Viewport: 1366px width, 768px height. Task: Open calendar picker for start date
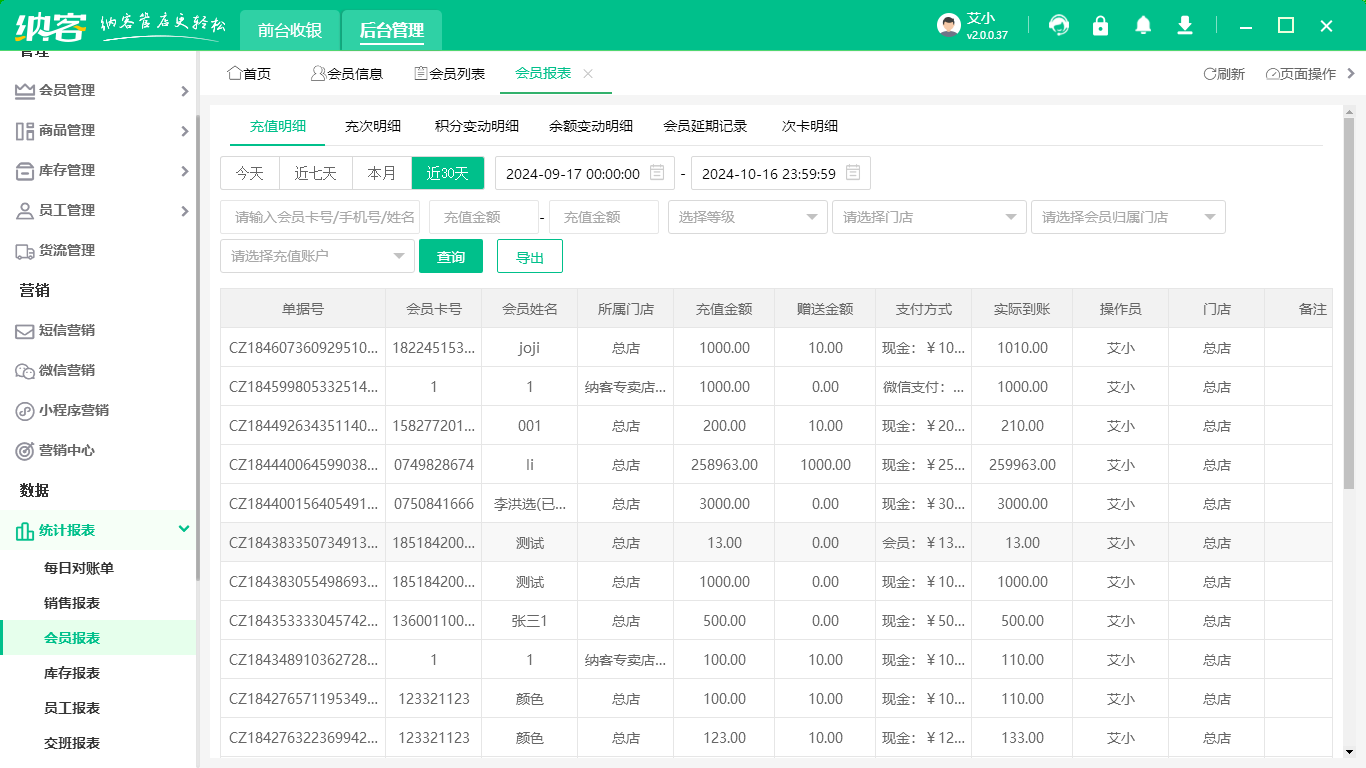coord(657,173)
